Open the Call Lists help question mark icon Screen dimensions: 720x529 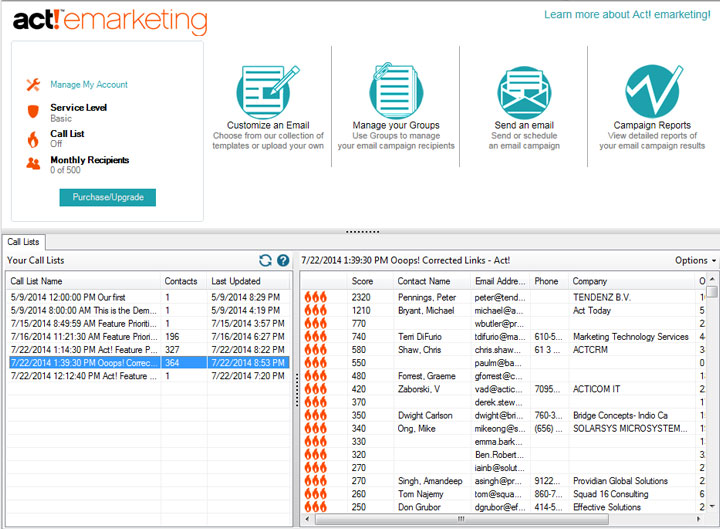point(283,260)
